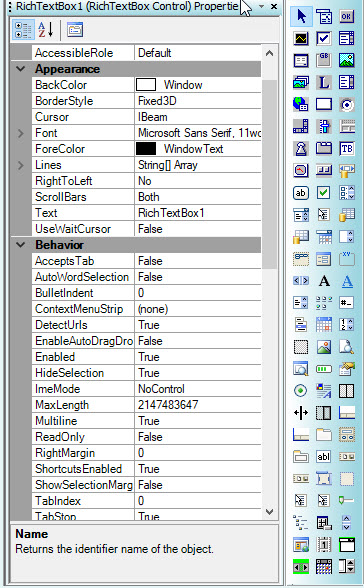Click the ImeMode value NoControl

[161, 389]
